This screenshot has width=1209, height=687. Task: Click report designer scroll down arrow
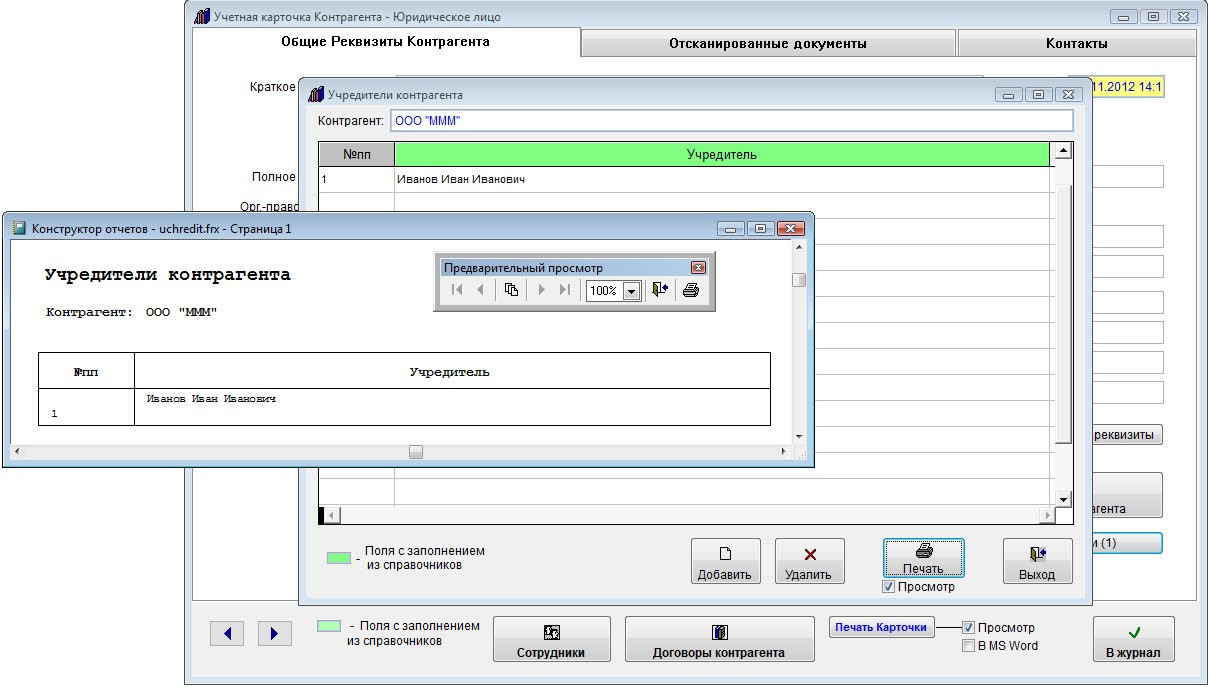coord(799,437)
